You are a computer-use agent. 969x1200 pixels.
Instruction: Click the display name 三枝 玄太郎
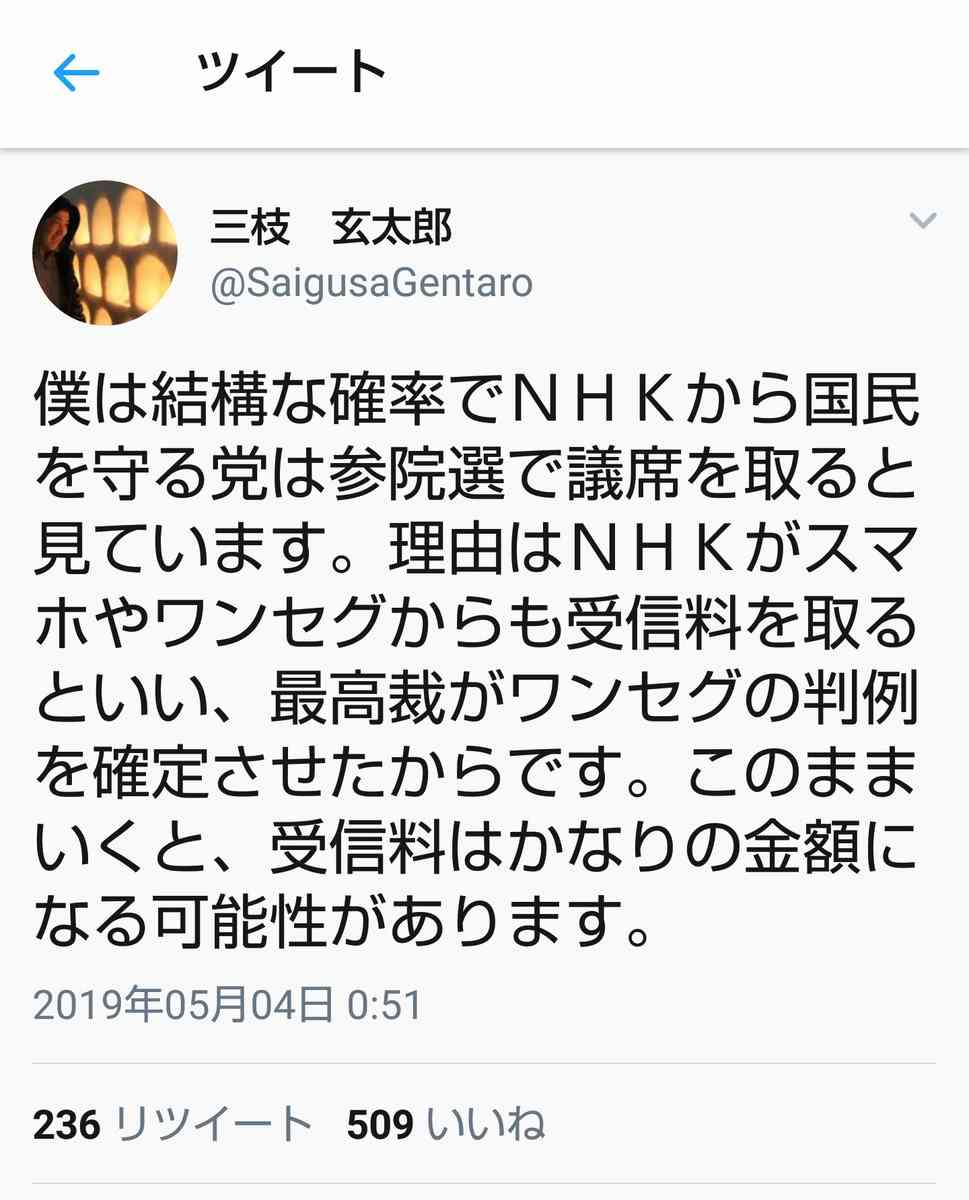[x=330, y=228]
